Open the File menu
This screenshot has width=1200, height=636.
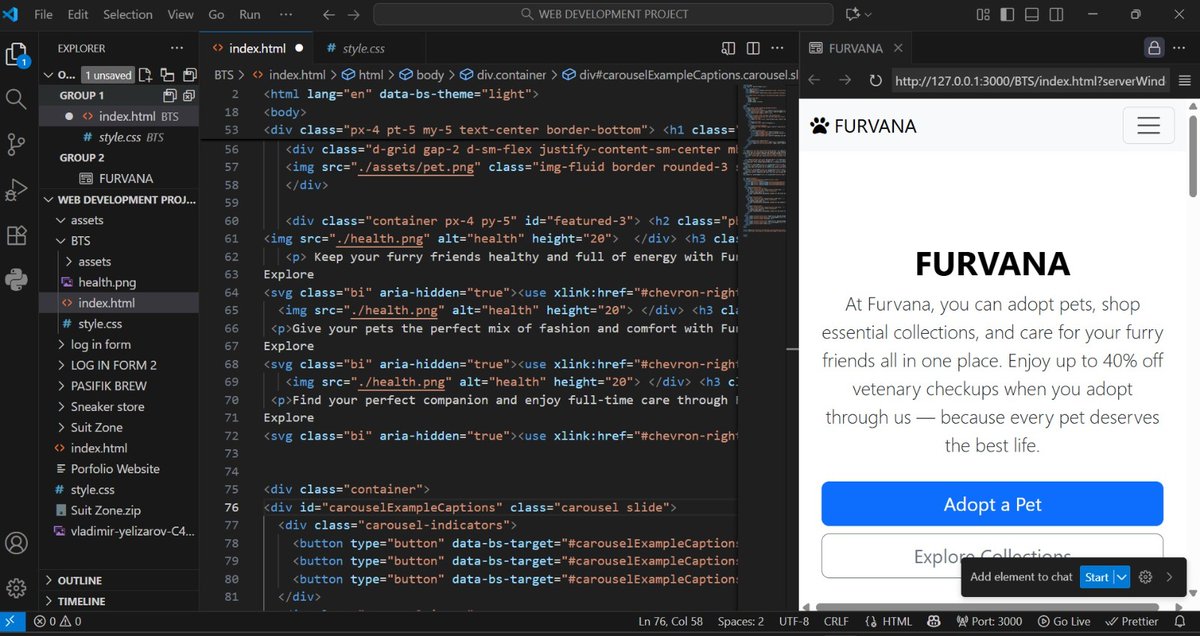44,15
